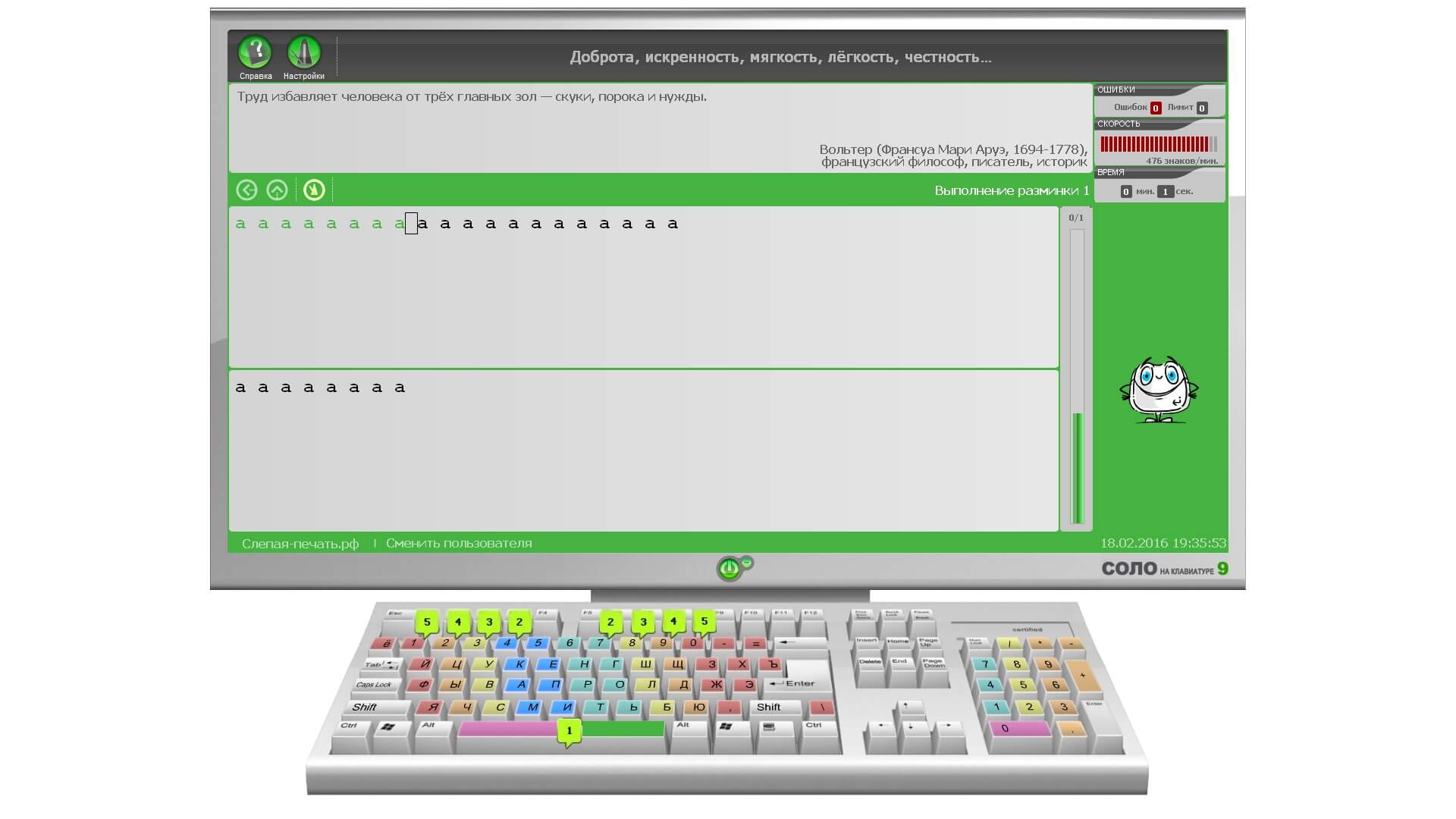Click the small green minimize dot beside power button
The height and width of the screenshot is (819, 1456).
click(x=746, y=562)
